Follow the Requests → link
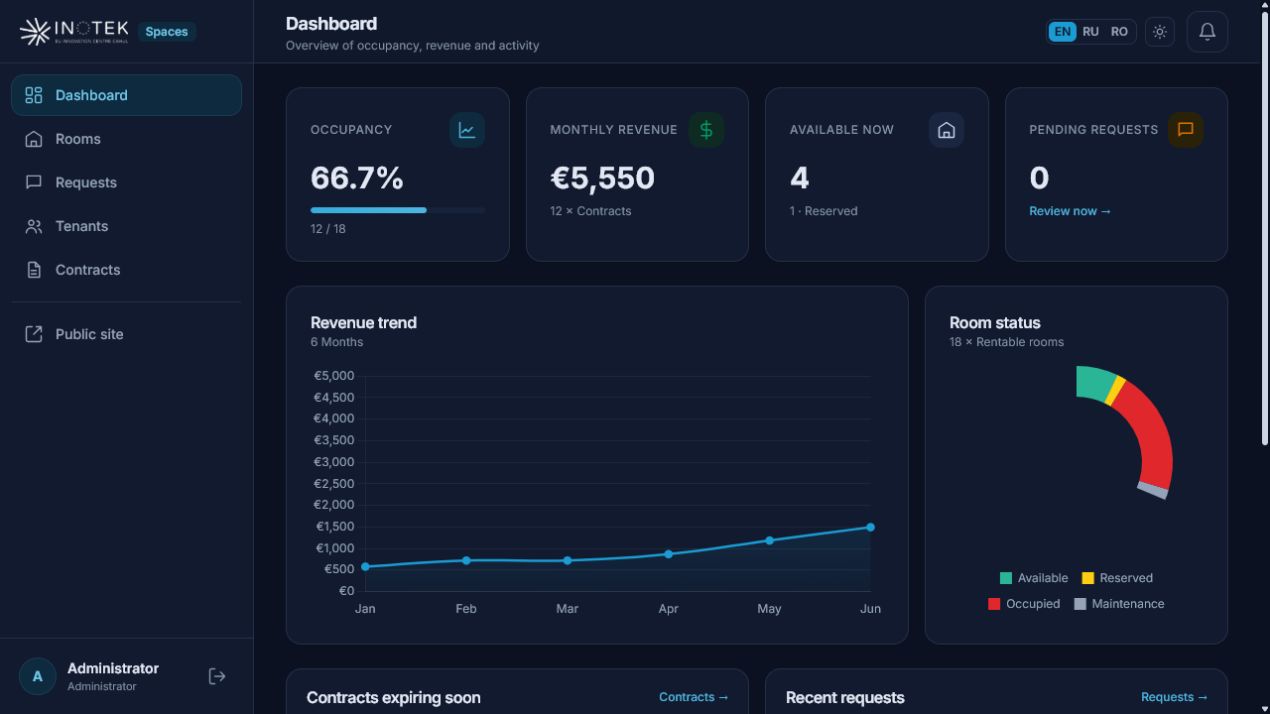This screenshot has width=1270, height=714. click(x=1174, y=697)
